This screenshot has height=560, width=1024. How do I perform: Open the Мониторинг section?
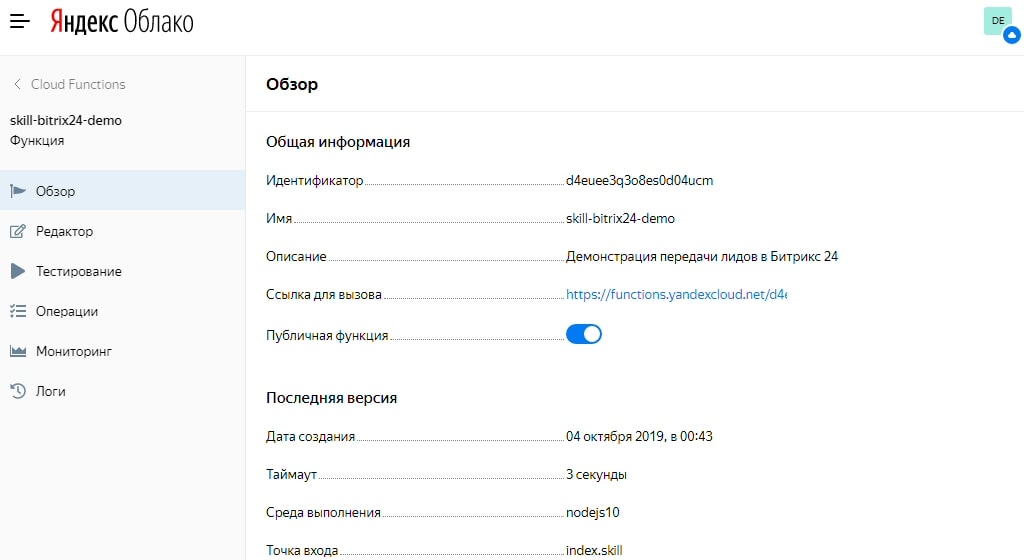[74, 351]
